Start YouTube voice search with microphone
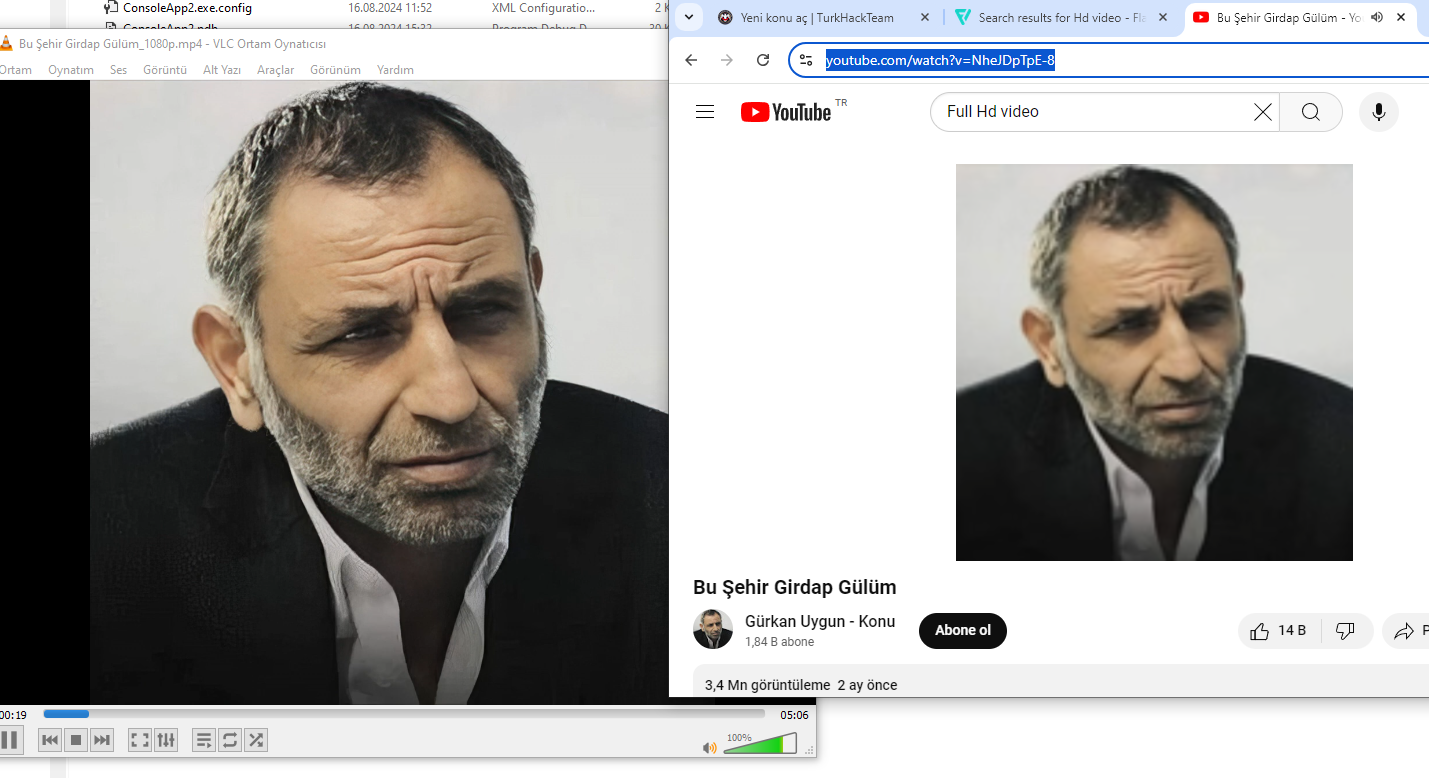The image size is (1429, 778). (1379, 112)
